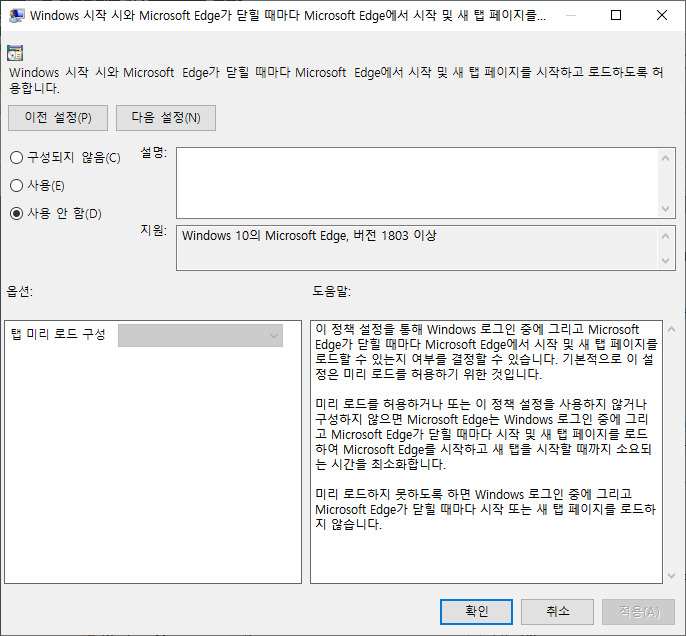Viewport: 686px width, 636px height.
Task: Click the help paragraph starting '미리 로드하지 못하도록'
Action: 485,509
